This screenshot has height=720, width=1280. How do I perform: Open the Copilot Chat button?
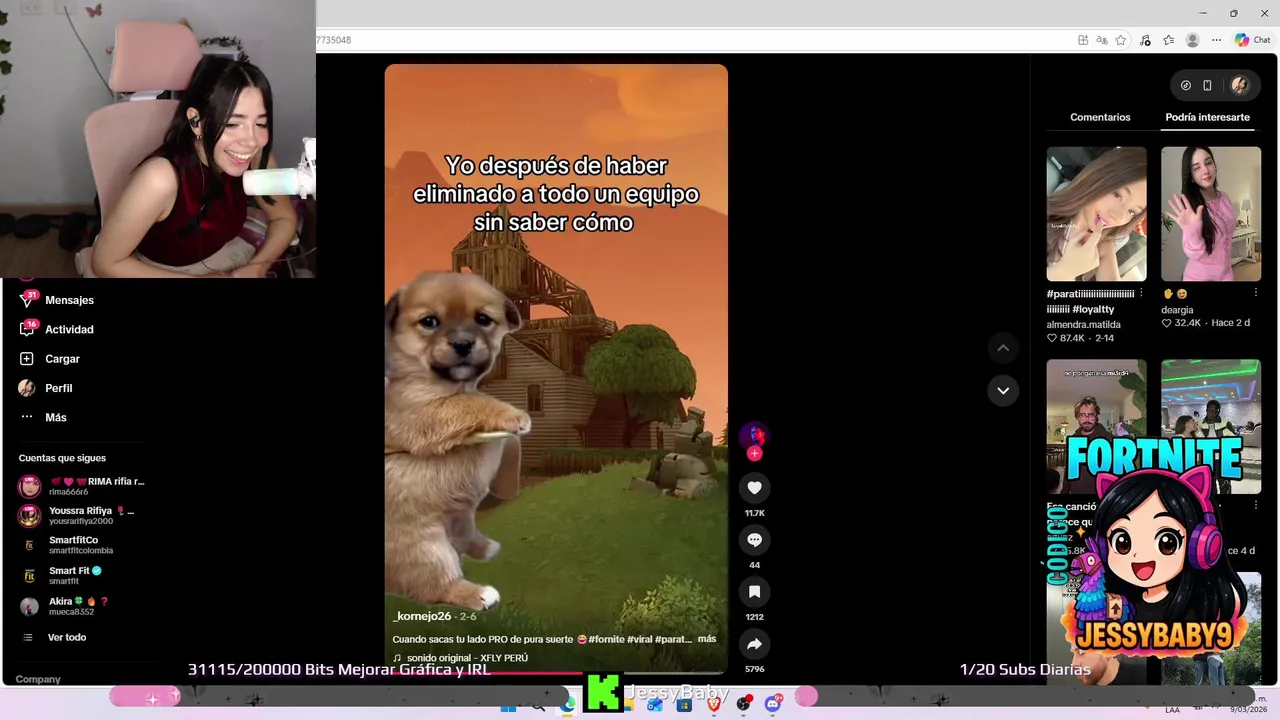pyautogui.click(x=1252, y=40)
